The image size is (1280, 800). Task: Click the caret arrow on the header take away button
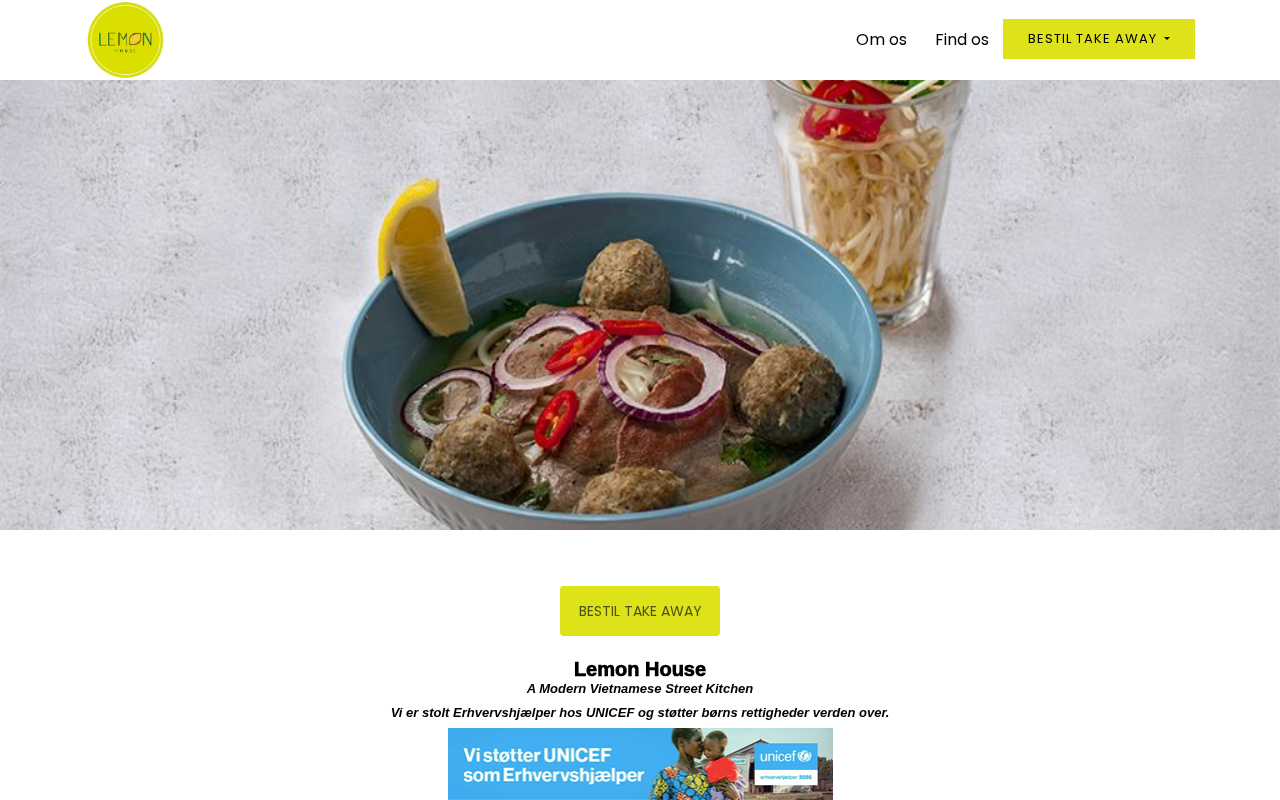click(x=1167, y=39)
